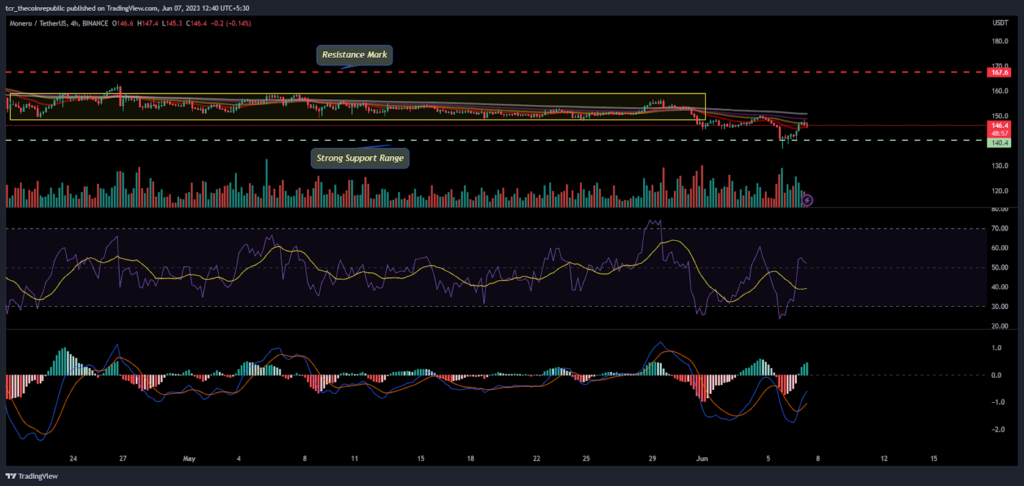Viewport: 1024px width, 486px height.
Task: Click the purple lightning bolt icon
Action: coord(807,200)
